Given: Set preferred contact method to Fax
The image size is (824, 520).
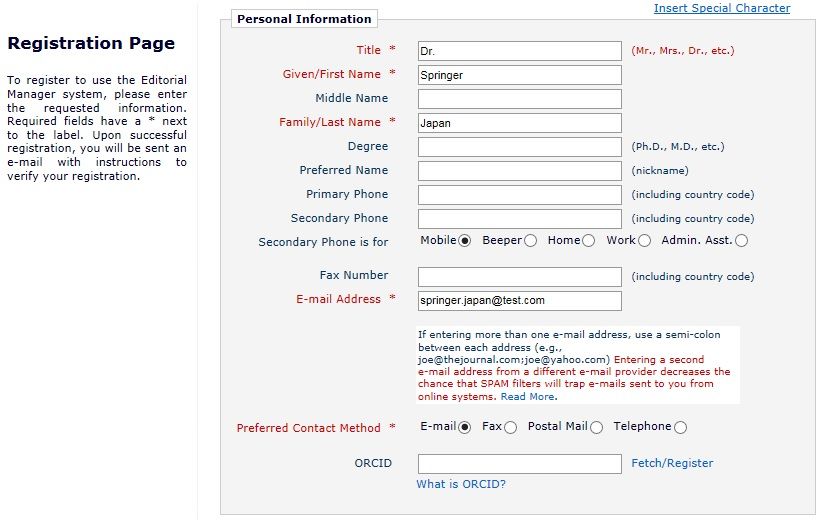Looking at the screenshot, I should [510, 427].
